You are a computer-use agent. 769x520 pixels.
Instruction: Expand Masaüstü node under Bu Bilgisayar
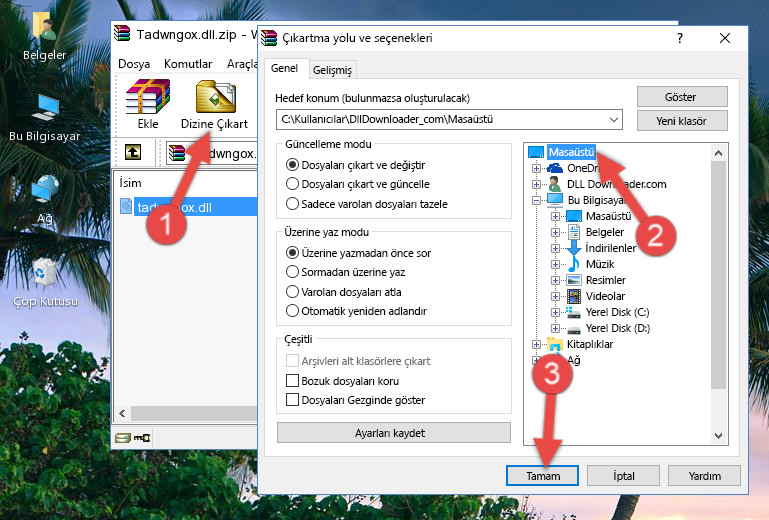555,216
